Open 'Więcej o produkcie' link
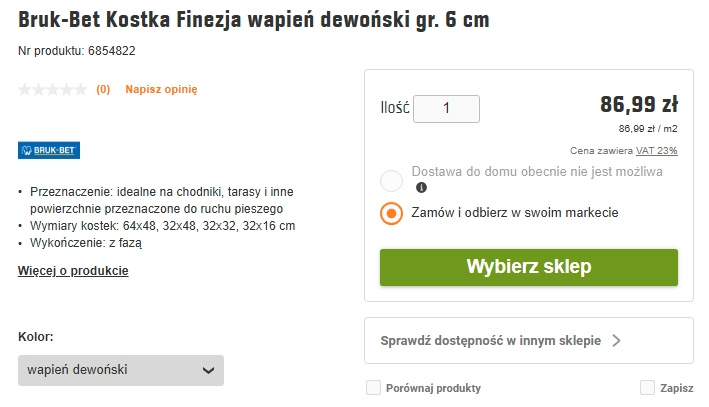This screenshot has height=407, width=709. (73, 271)
